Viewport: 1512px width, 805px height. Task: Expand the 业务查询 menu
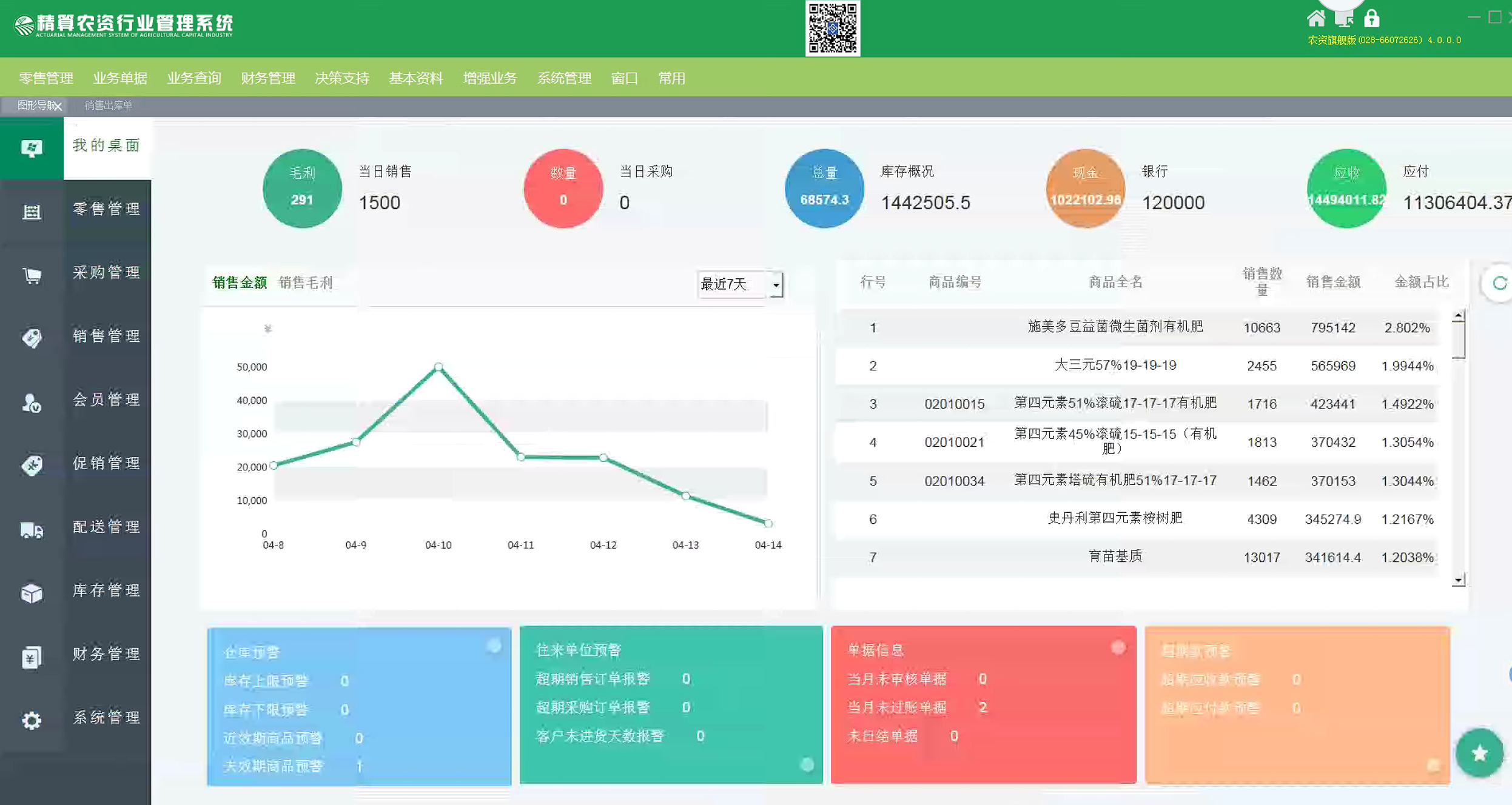193,78
